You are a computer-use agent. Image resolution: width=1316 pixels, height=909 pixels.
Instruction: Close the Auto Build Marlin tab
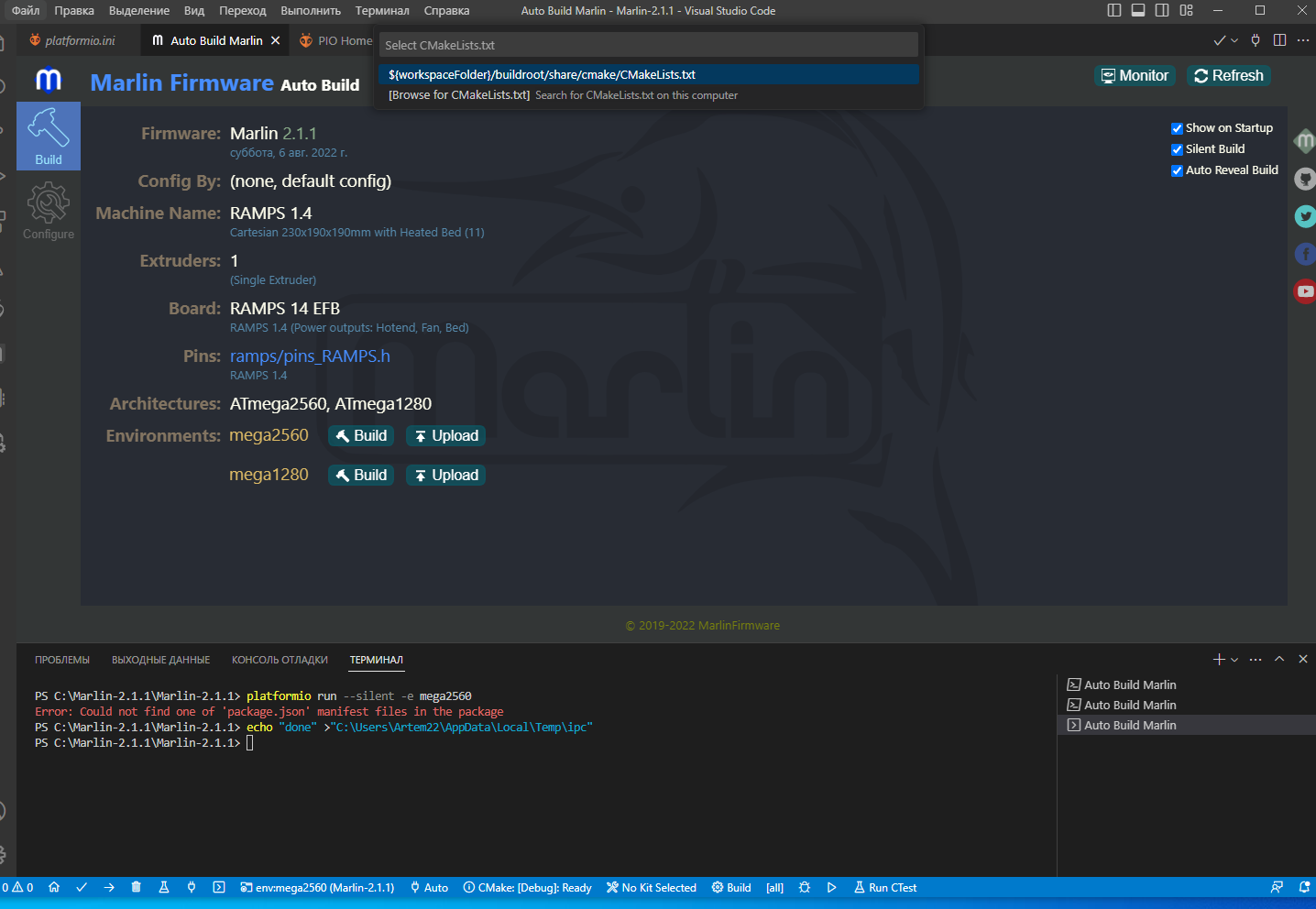275,40
